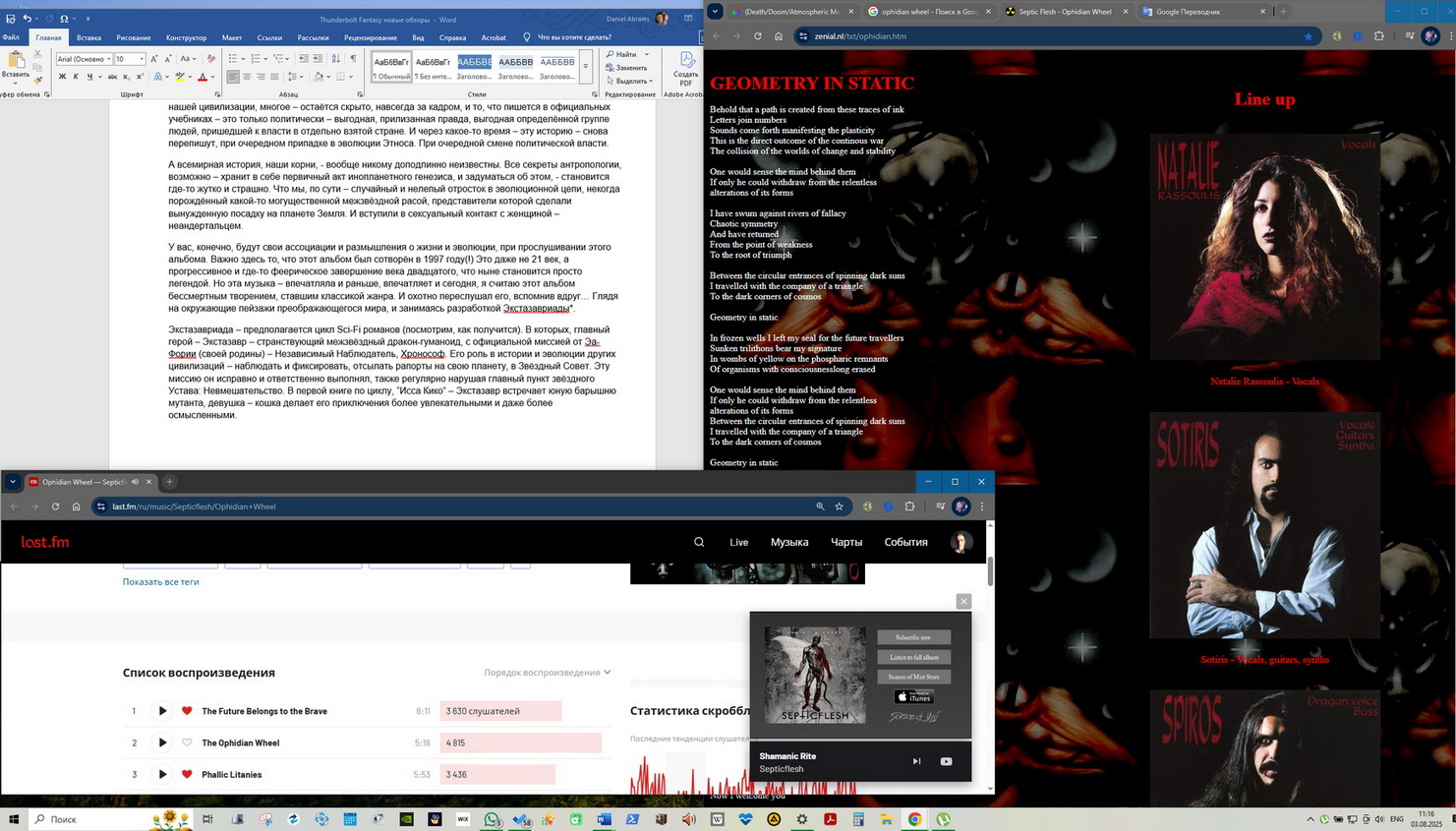This screenshot has width=1456, height=831.
Task: Open font color dropdown arrow
Action: [212, 77]
